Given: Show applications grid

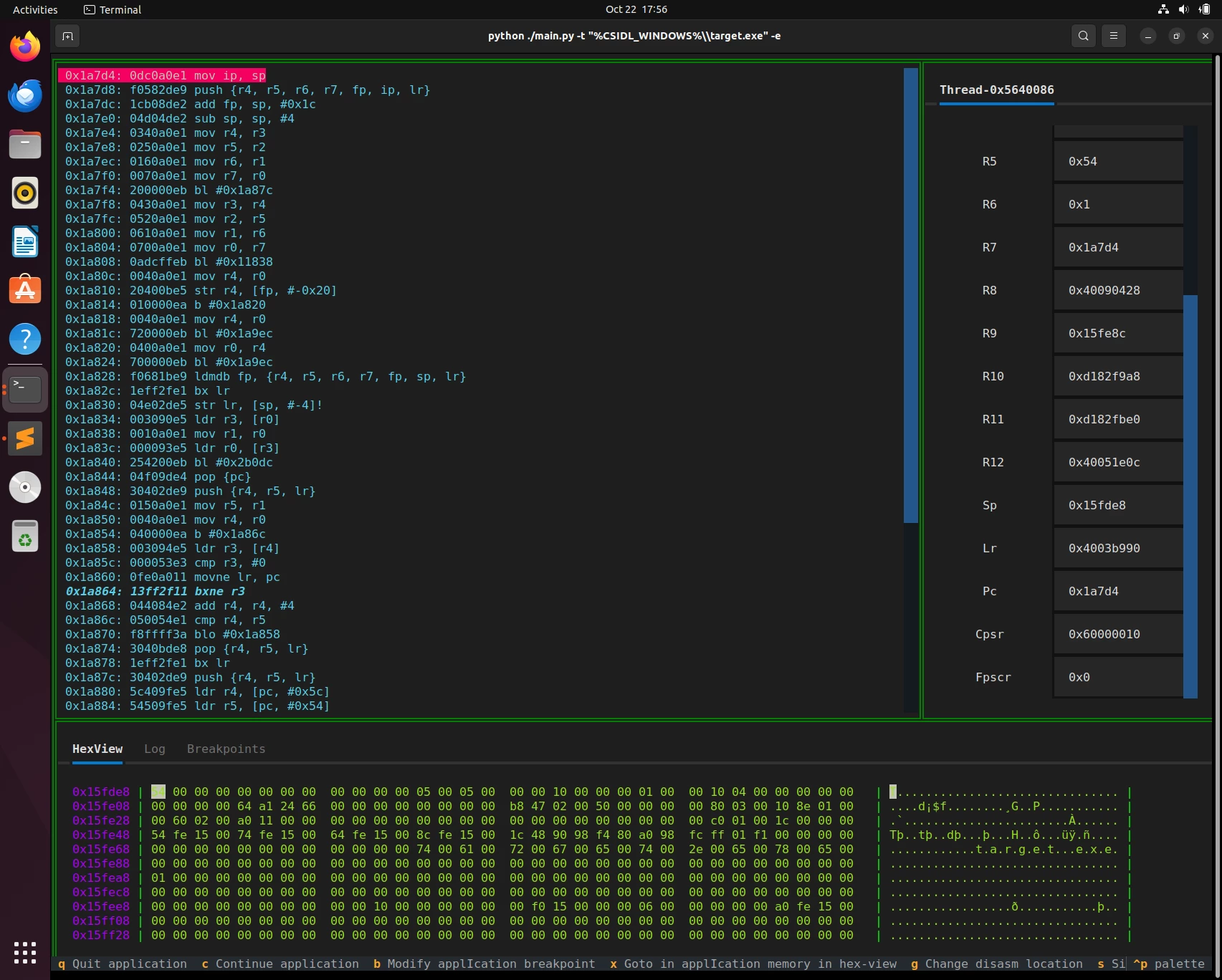Looking at the screenshot, I should (x=25, y=953).
